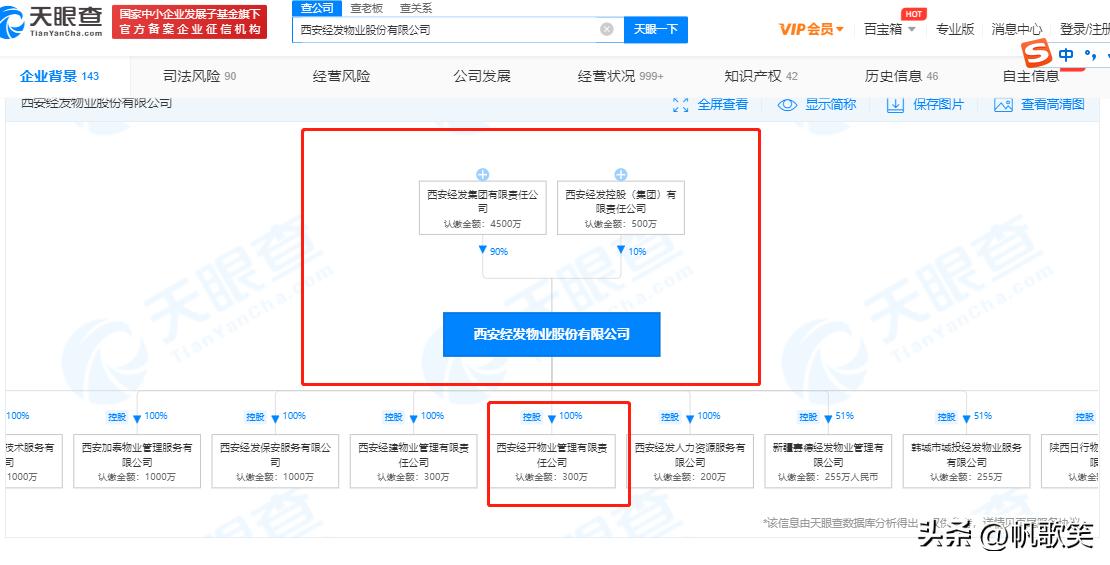
Task: Select the 查老板 search tab
Action: [367, 8]
